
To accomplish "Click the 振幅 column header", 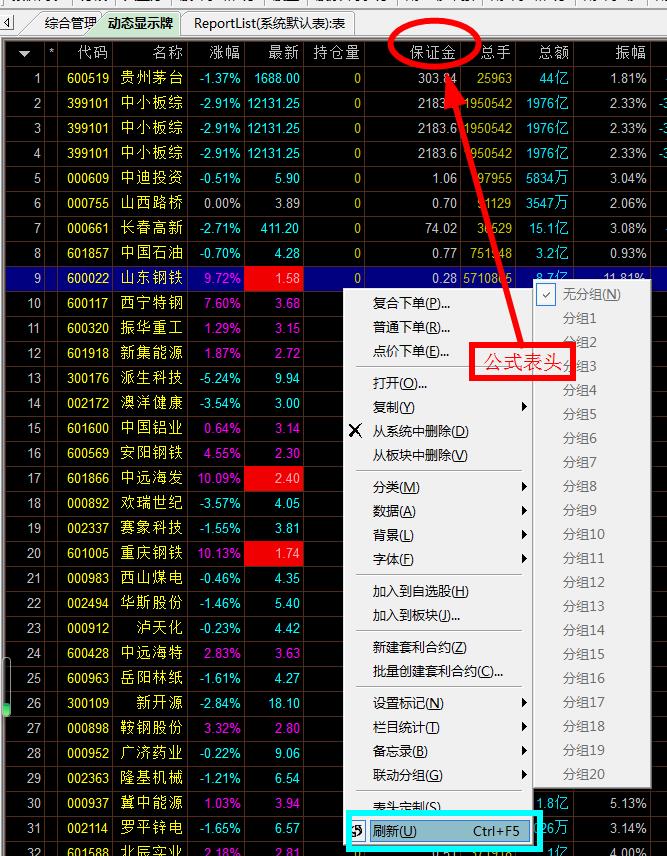I will pyautogui.click(x=630, y=52).
